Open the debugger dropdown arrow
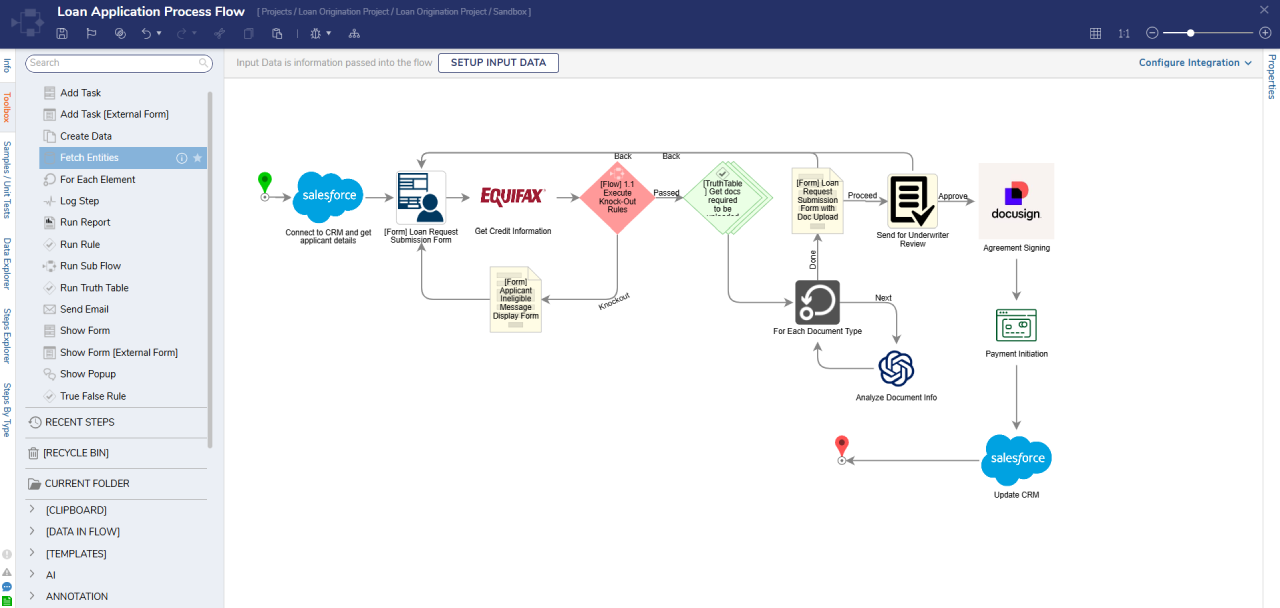The image size is (1280, 608). [328, 33]
